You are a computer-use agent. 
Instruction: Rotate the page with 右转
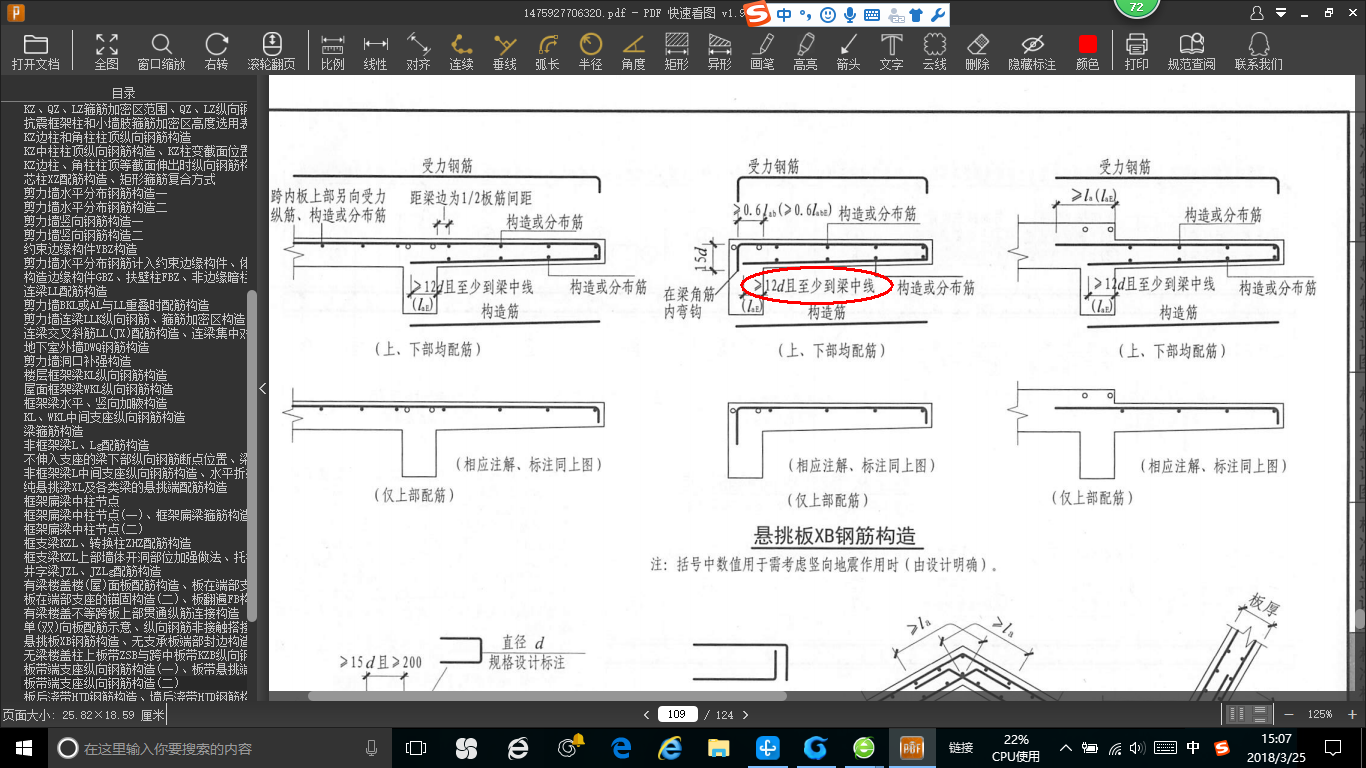pos(216,52)
